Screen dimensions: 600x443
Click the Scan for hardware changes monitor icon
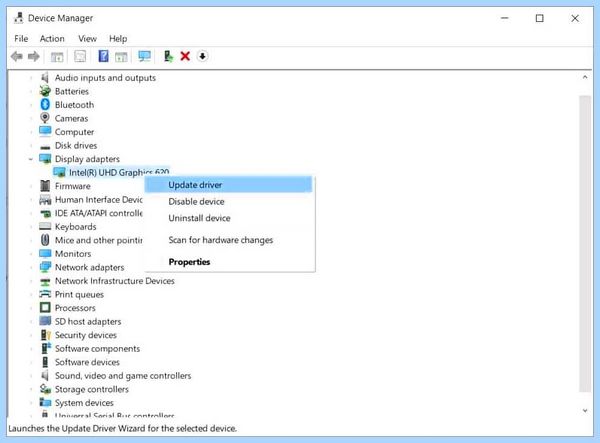[x=145, y=56]
